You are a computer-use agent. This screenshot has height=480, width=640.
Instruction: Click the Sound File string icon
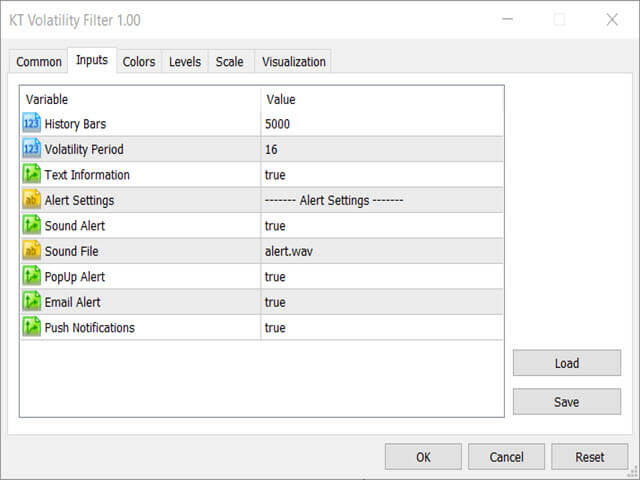(31, 251)
